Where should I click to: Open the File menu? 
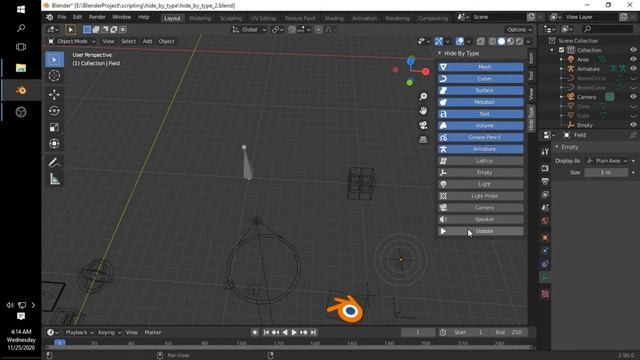coord(62,17)
